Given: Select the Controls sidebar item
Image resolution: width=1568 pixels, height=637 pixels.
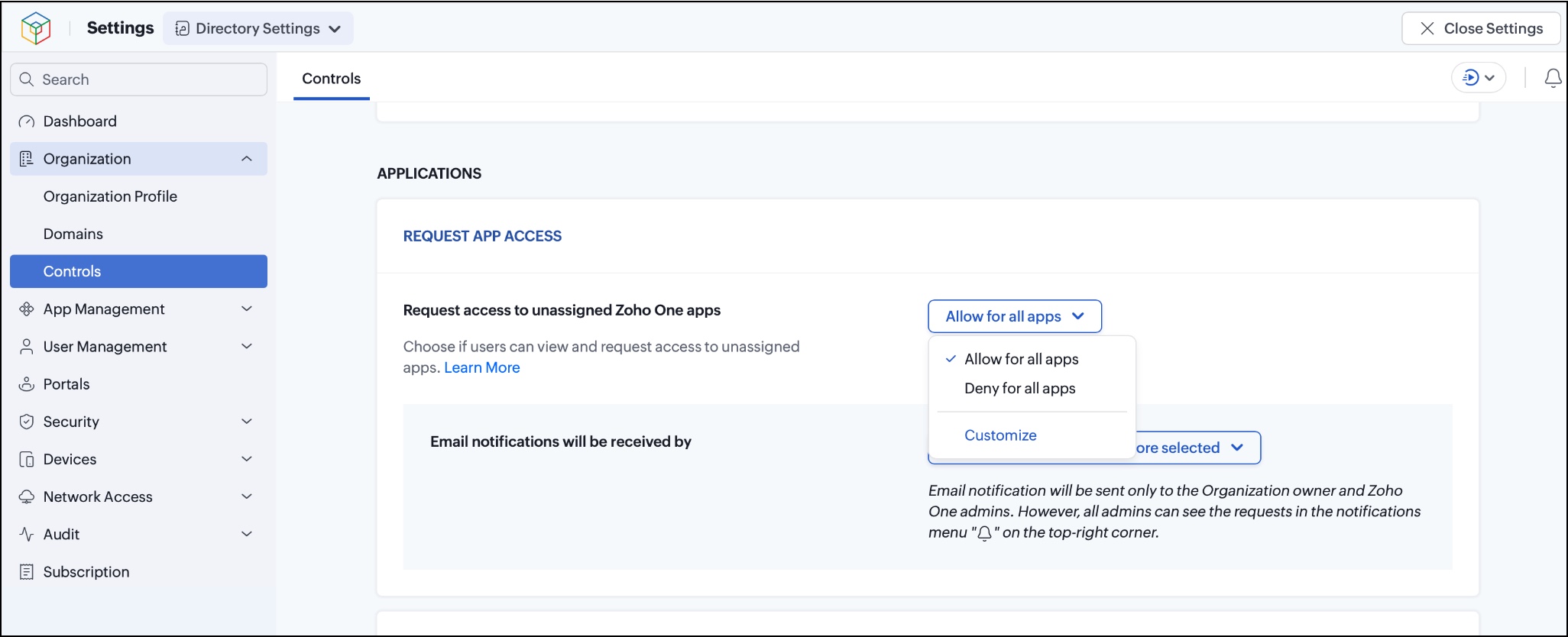Looking at the screenshot, I should tap(138, 271).
